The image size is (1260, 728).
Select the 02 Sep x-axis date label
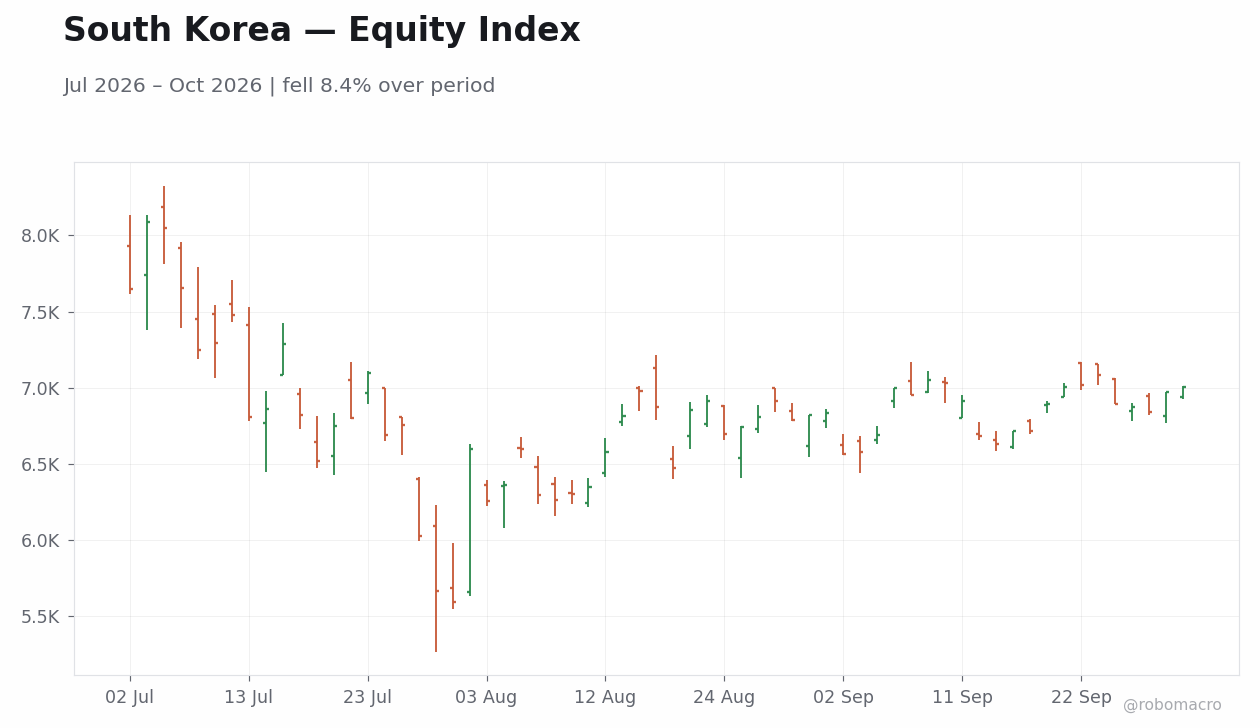point(843,697)
